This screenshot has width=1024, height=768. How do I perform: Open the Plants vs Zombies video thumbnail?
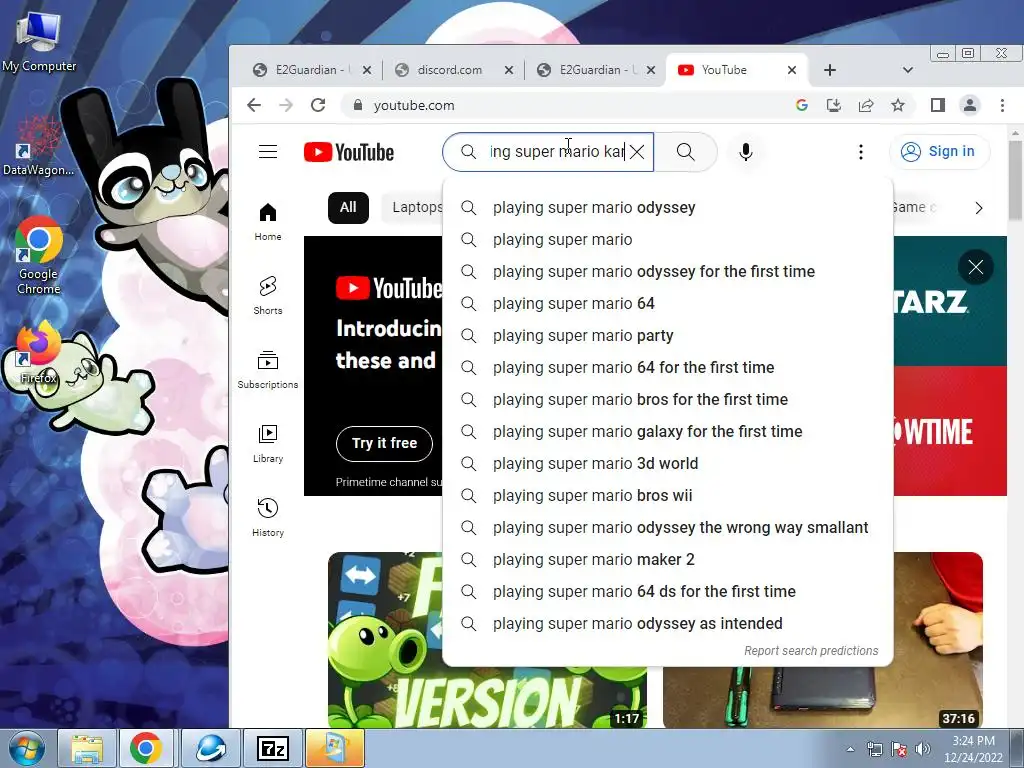(x=487, y=640)
